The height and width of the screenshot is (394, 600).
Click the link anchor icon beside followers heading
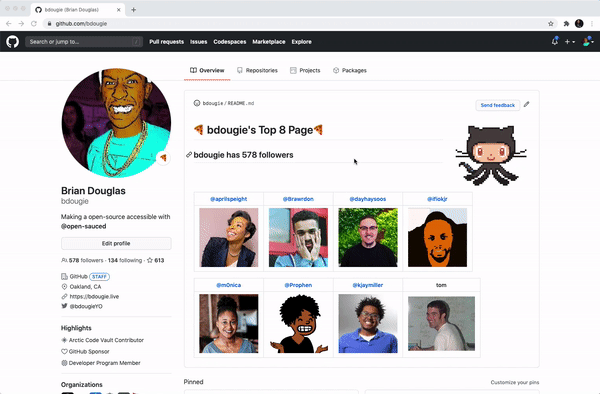pos(189,155)
